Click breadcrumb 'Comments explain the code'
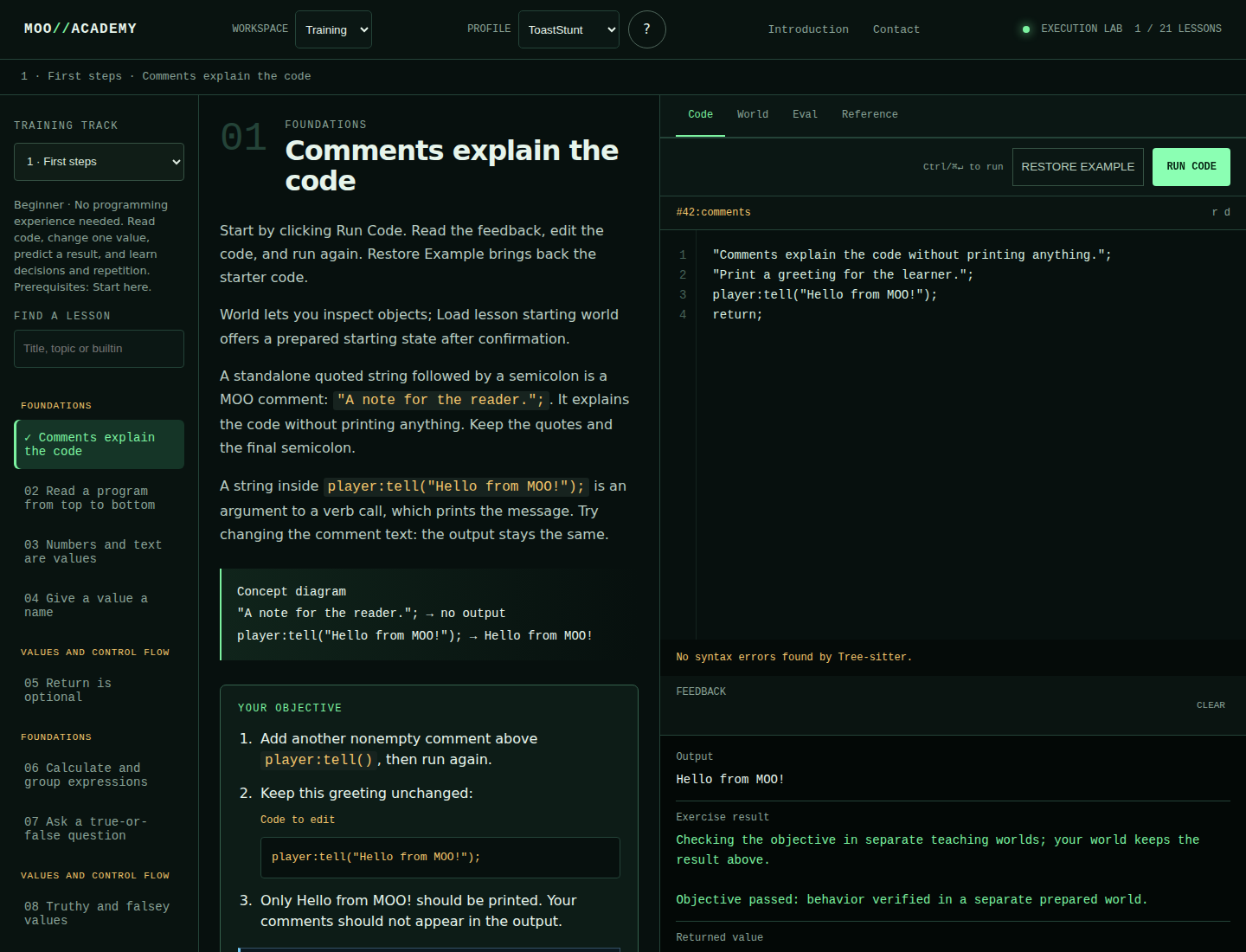This screenshot has height=952, width=1246. point(227,76)
